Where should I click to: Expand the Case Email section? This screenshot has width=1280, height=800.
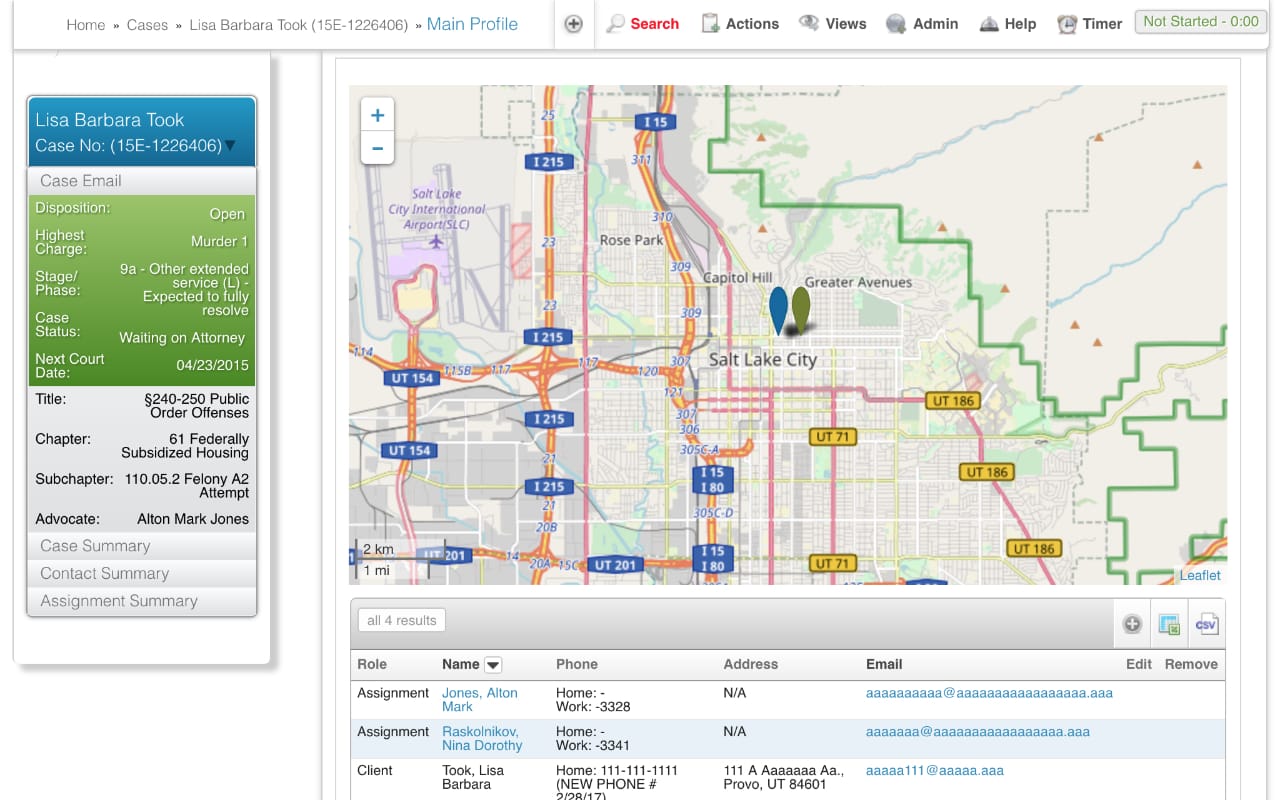coord(142,181)
